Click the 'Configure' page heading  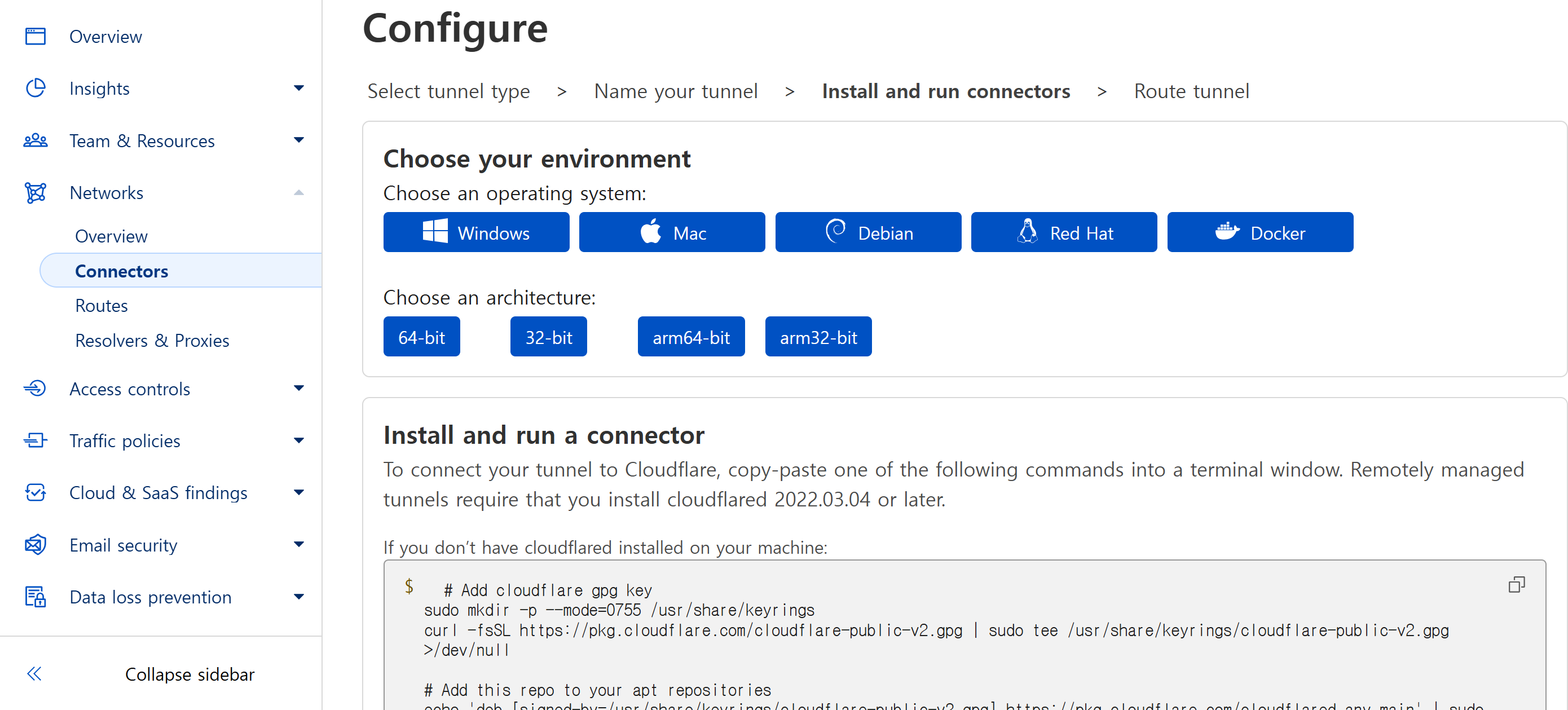tap(455, 29)
